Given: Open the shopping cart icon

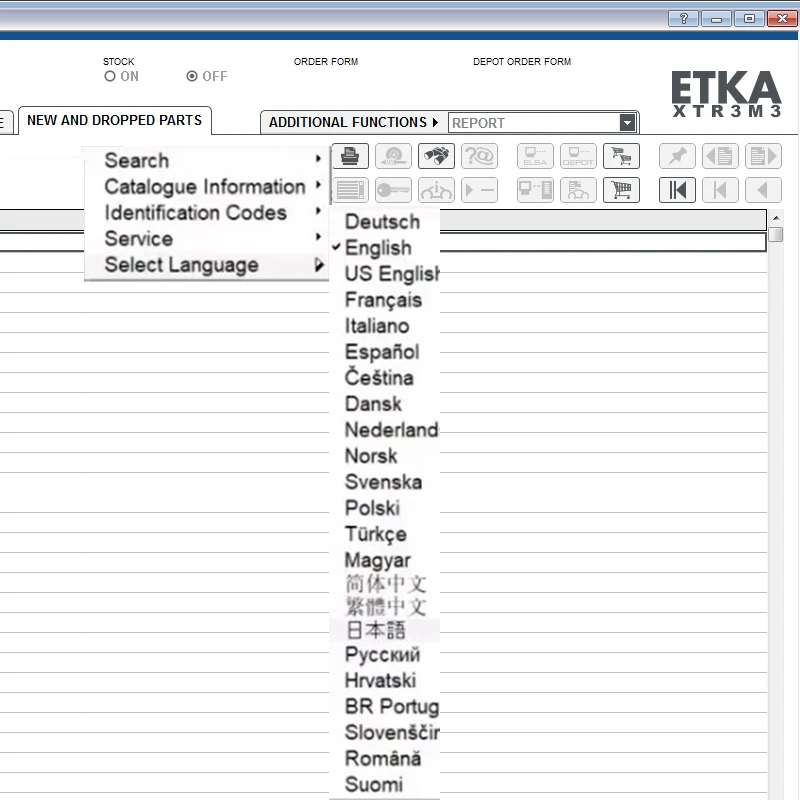Looking at the screenshot, I should click(621, 156).
